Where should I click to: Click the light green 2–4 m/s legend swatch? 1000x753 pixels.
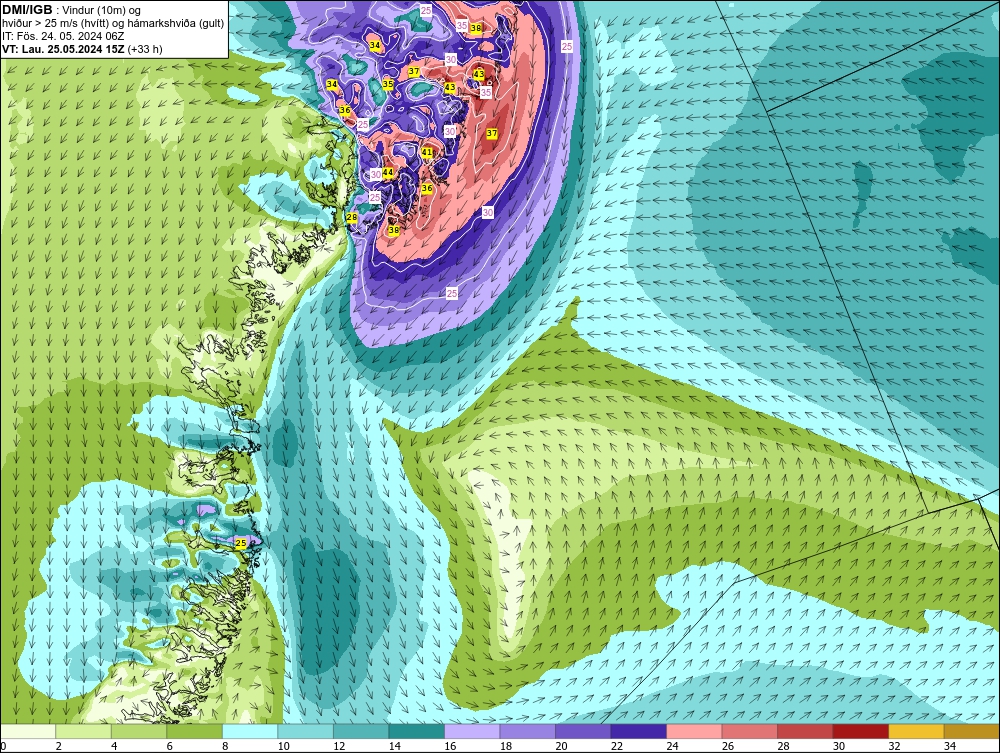(x=84, y=731)
